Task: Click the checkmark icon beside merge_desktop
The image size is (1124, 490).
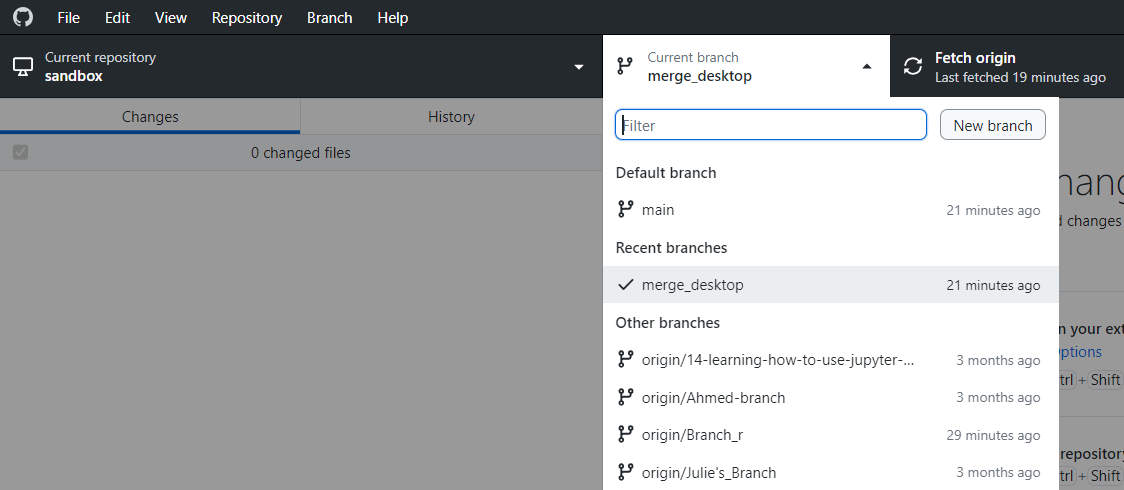Action: click(626, 285)
